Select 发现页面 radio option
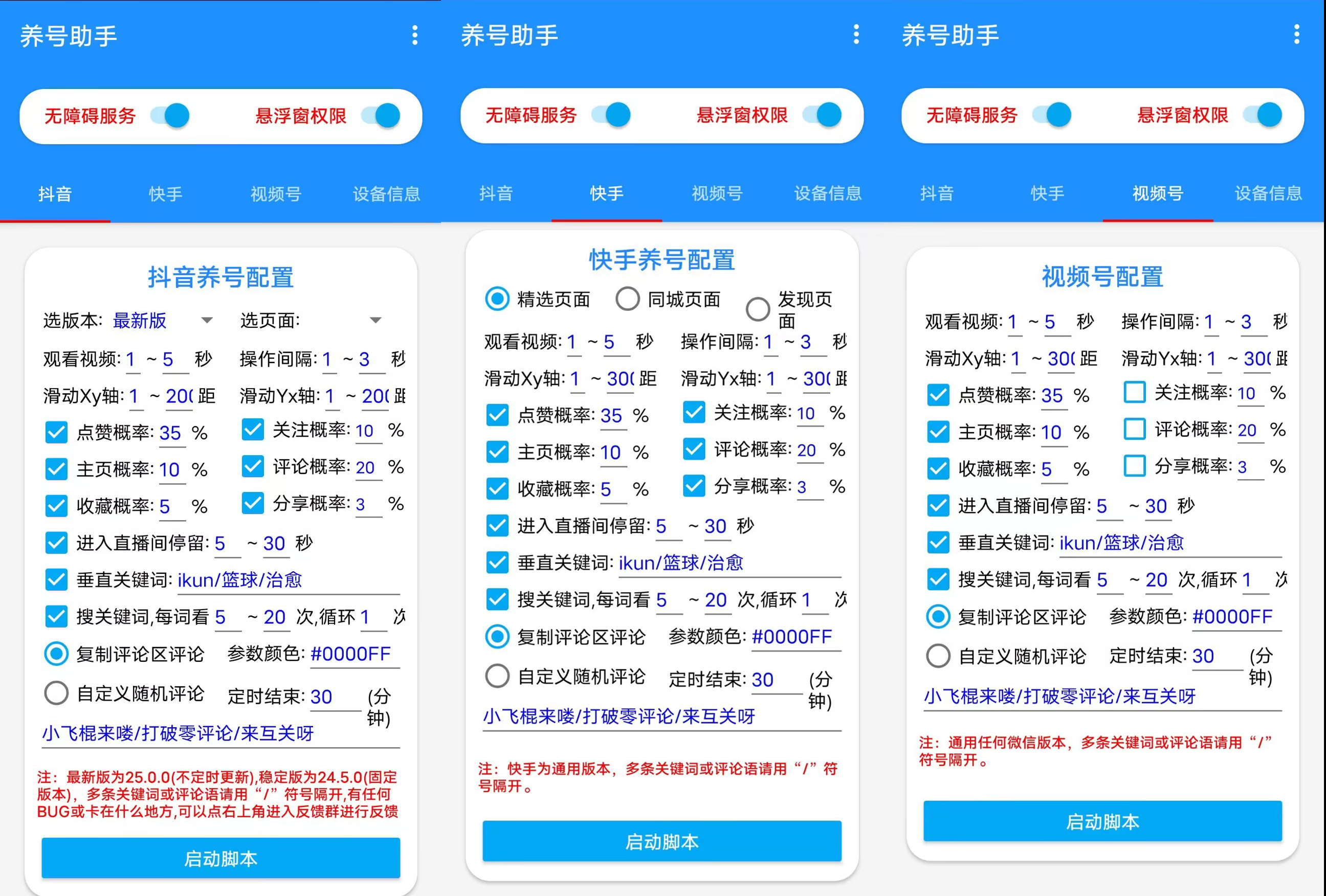This screenshot has width=1326, height=896. (758, 309)
